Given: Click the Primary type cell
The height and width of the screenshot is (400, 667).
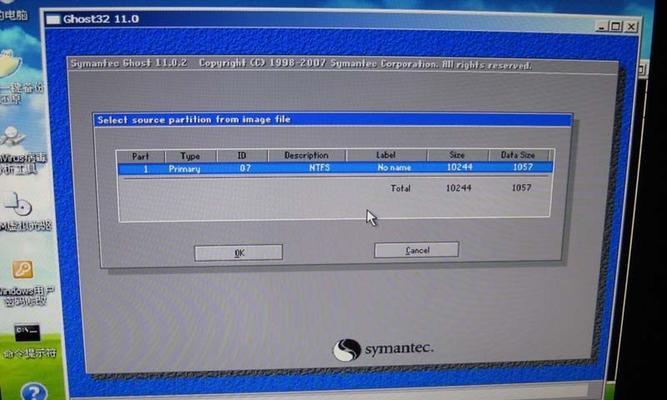Looking at the screenshot, I should 184,169.
